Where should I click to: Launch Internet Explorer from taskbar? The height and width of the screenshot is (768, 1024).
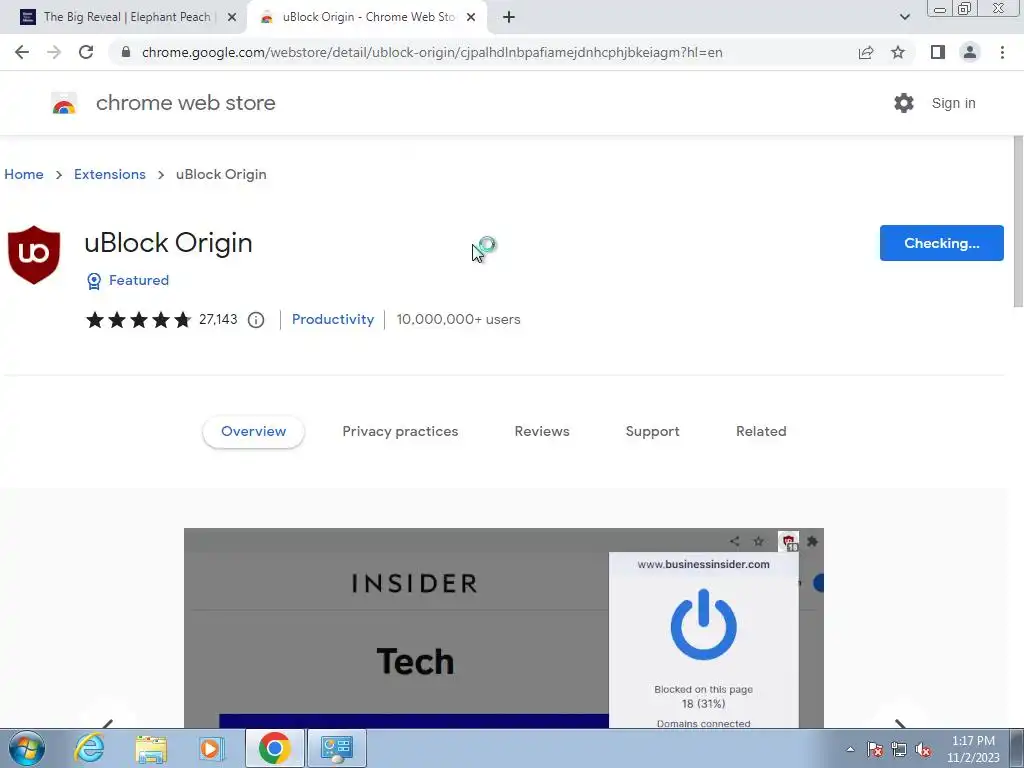coord(89,748)
